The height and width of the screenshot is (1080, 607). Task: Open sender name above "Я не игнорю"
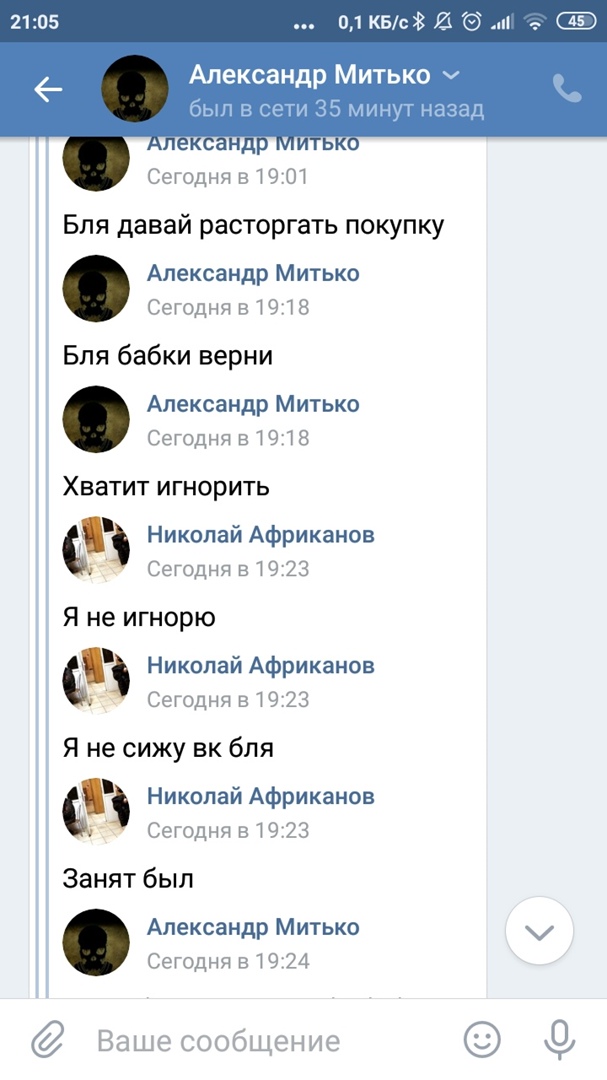(x=260, y=535)
